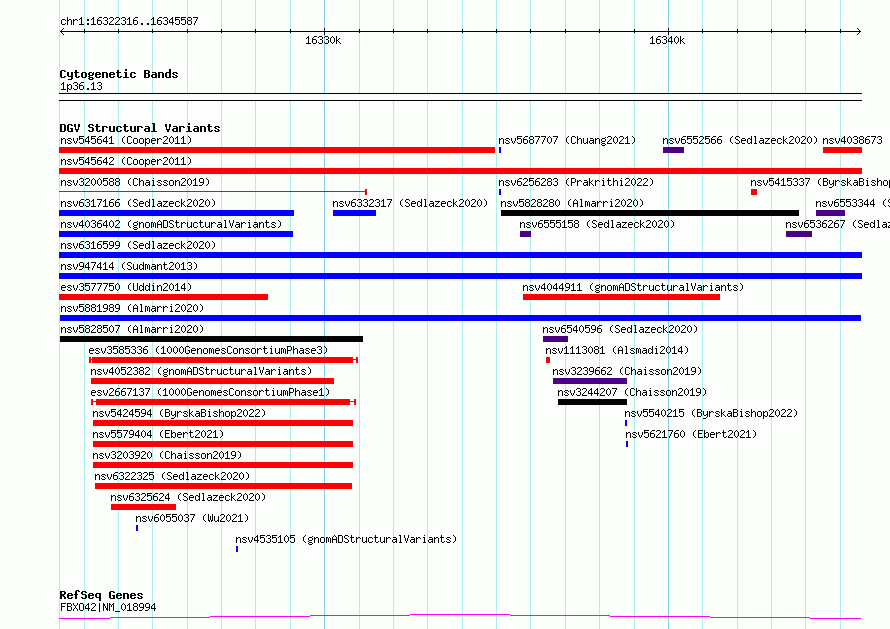Open nsv3239662 (Chaisson2019) label
890x629 pixels.
627,371
